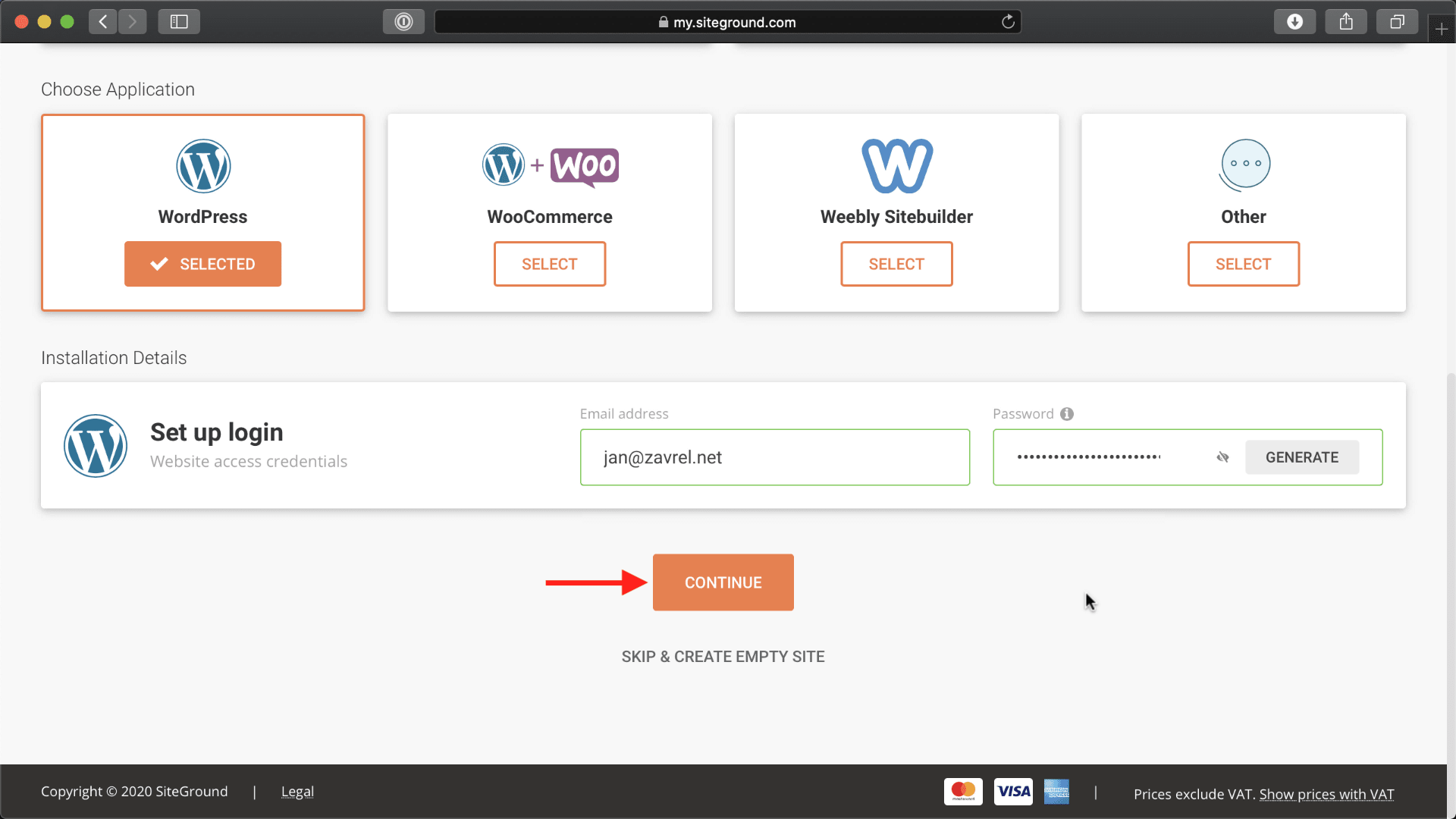Reload the page with refresh icon
Image resolution: width=1456 pixels, height=819 pixels.
[1008, 22]
